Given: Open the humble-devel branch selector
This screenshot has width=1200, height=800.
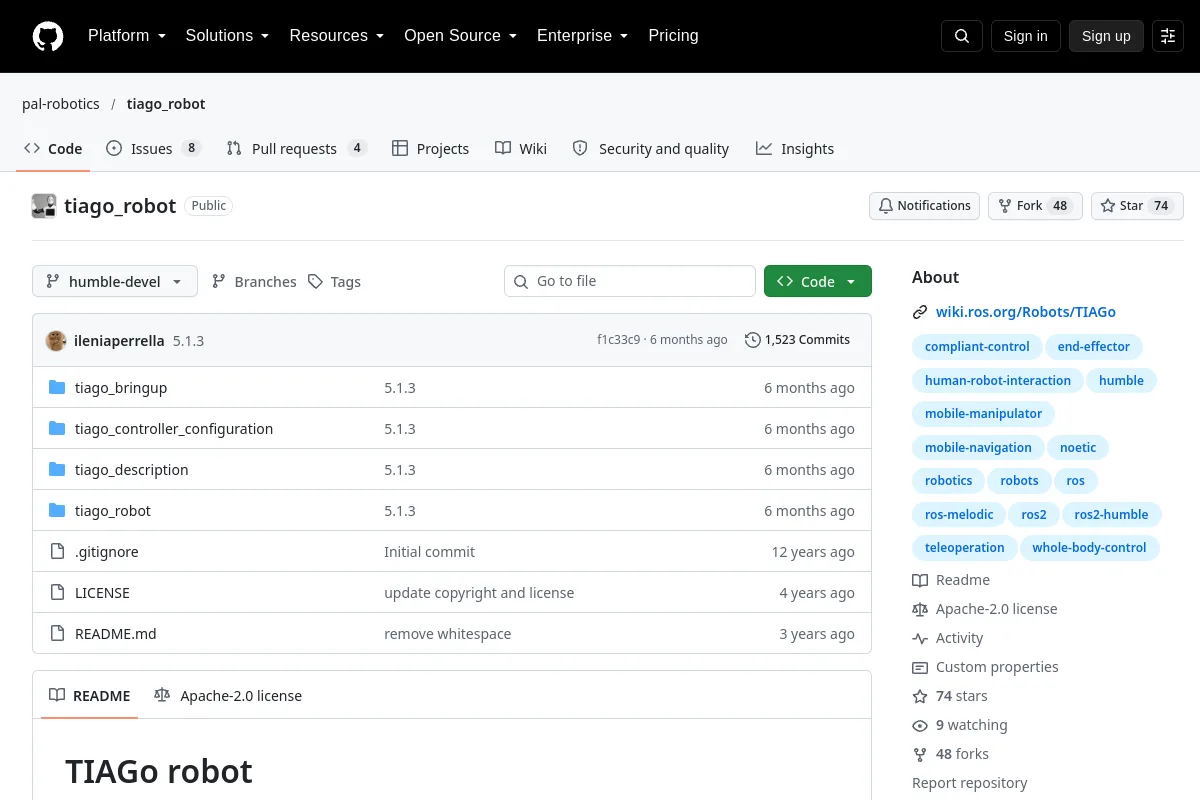Looking at the screenshot, I should [115, 281].
